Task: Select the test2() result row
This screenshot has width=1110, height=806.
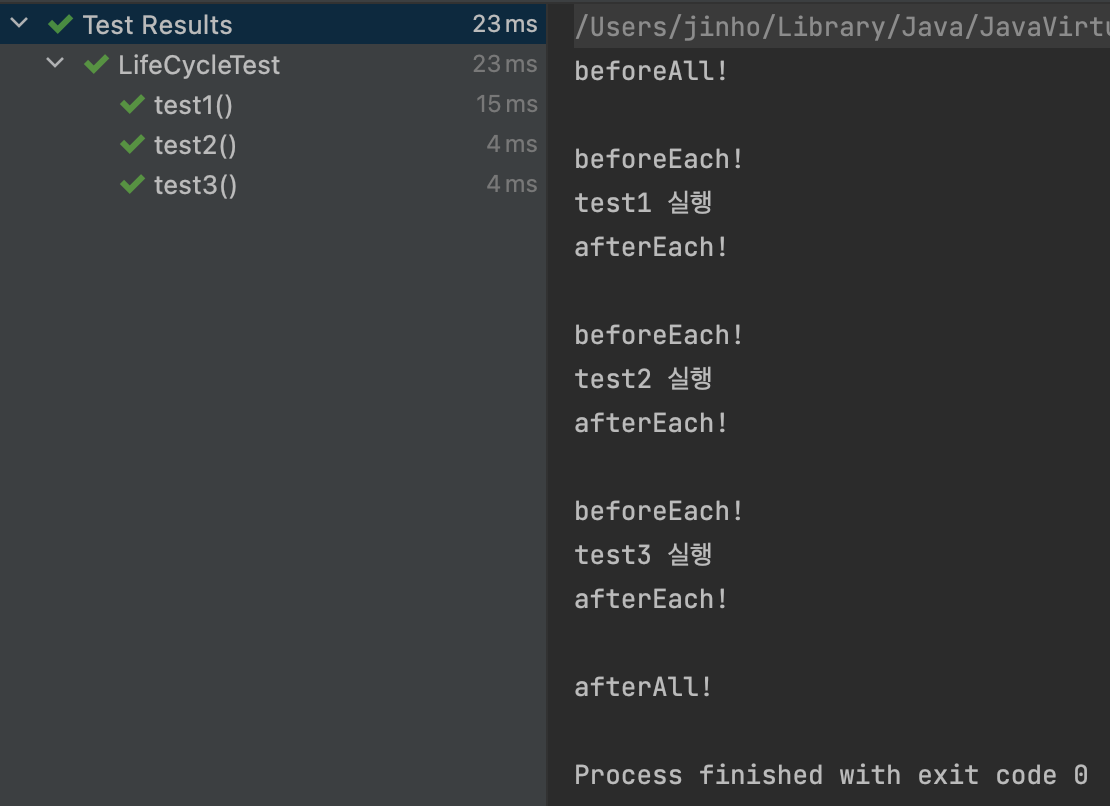Action: [273, 145]
